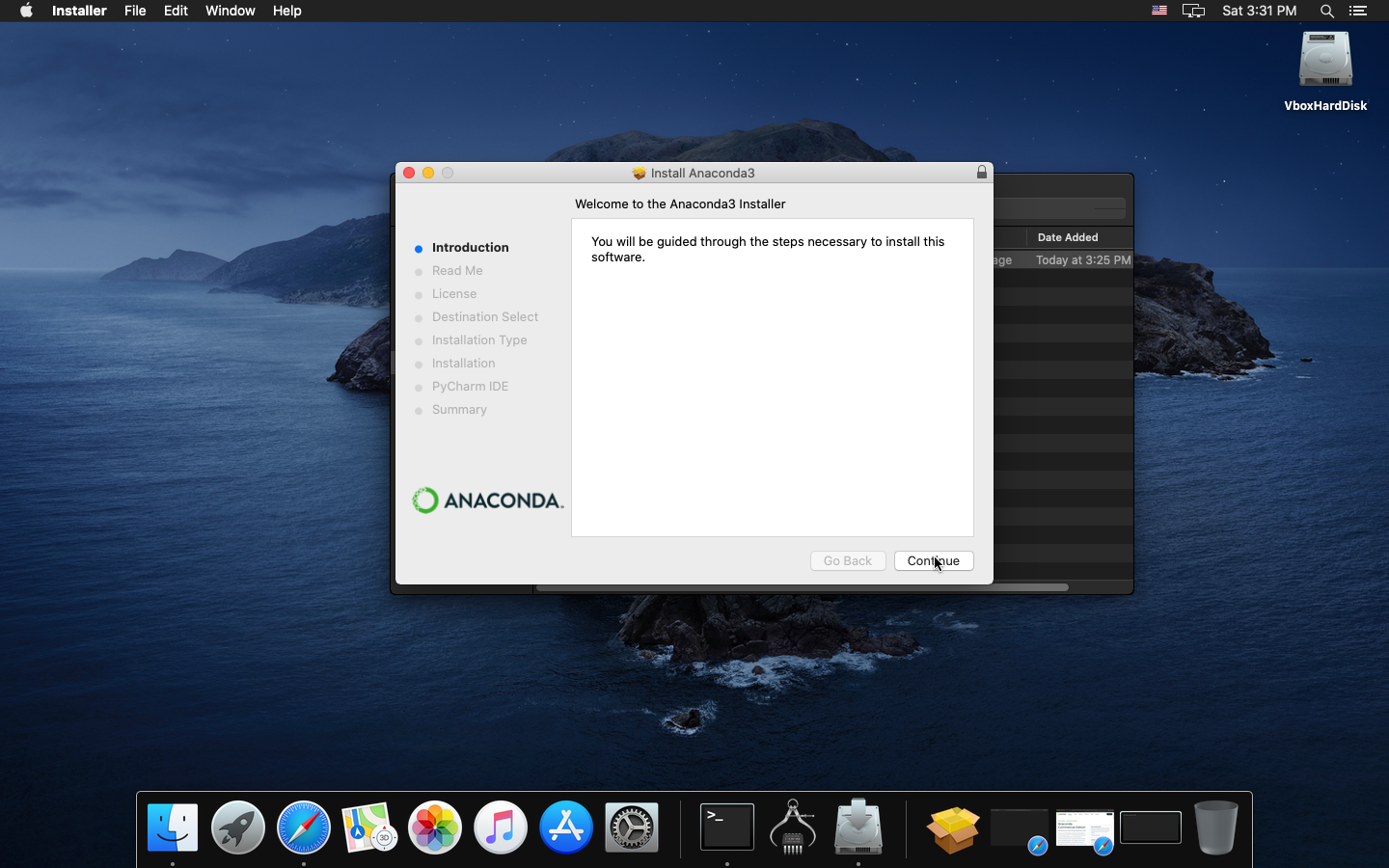Open the Help menu

tap(286, 11)
